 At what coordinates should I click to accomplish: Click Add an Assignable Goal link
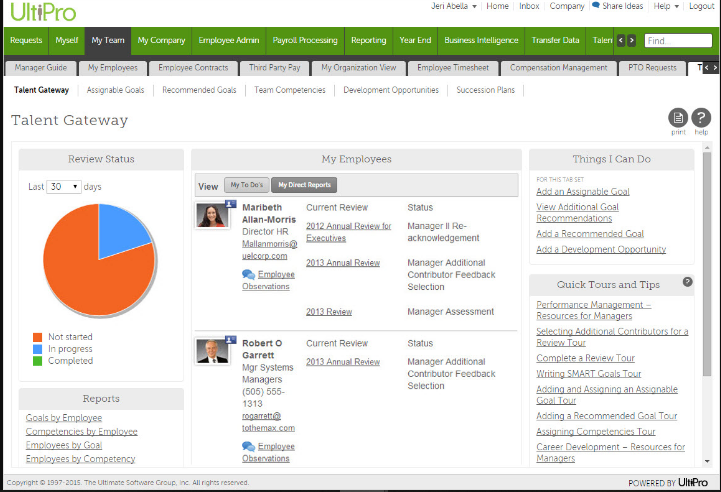pos(582,191)
